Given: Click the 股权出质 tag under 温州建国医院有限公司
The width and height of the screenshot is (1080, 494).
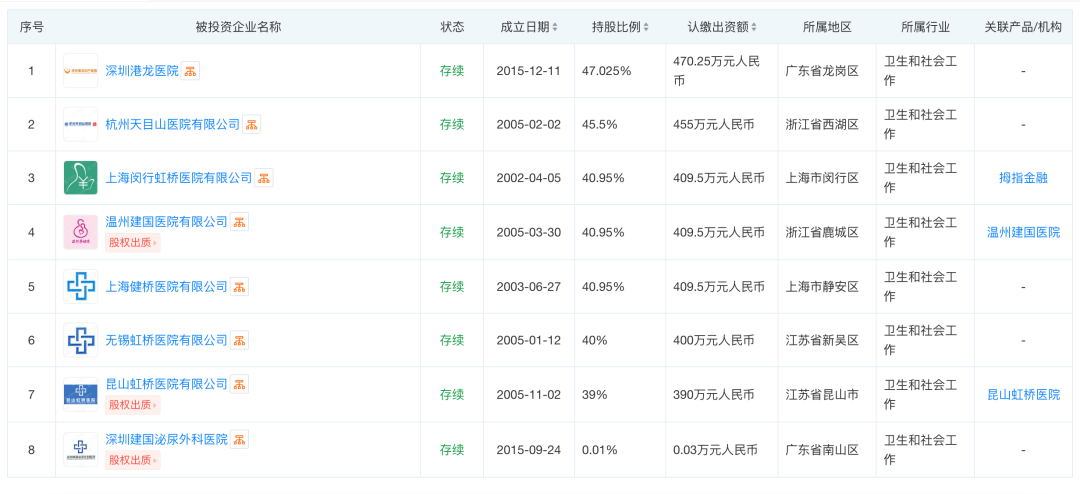Looking at the screenshot, I should coord(132,242).
